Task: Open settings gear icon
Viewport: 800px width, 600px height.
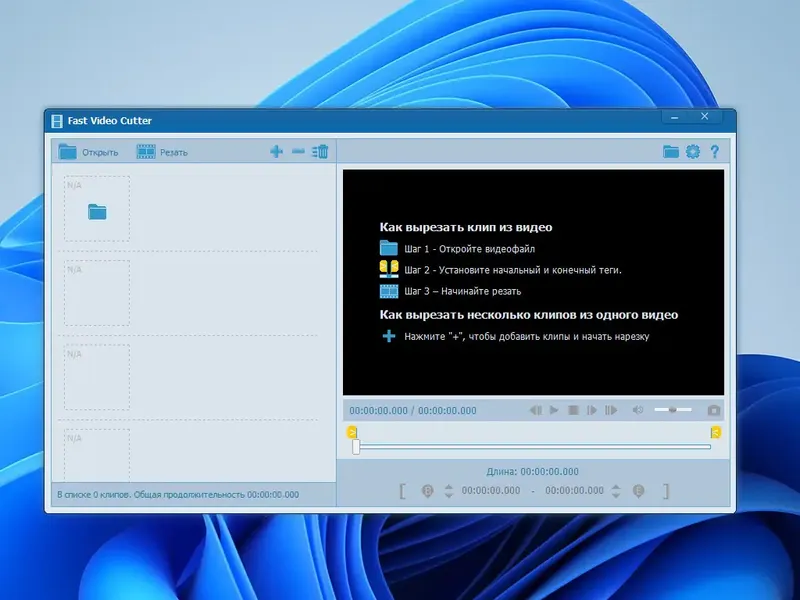Action: 693,152
